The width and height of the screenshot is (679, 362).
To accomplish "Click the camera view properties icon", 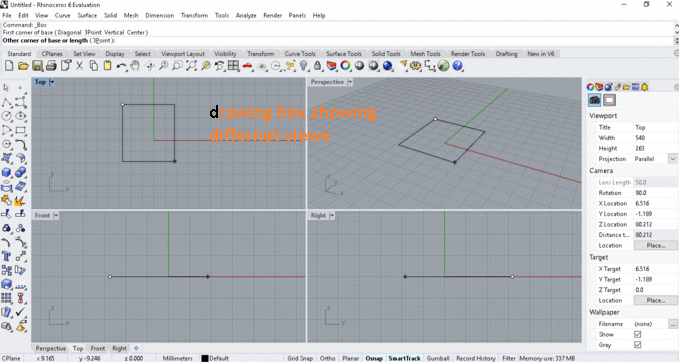I will pos(595,100).
